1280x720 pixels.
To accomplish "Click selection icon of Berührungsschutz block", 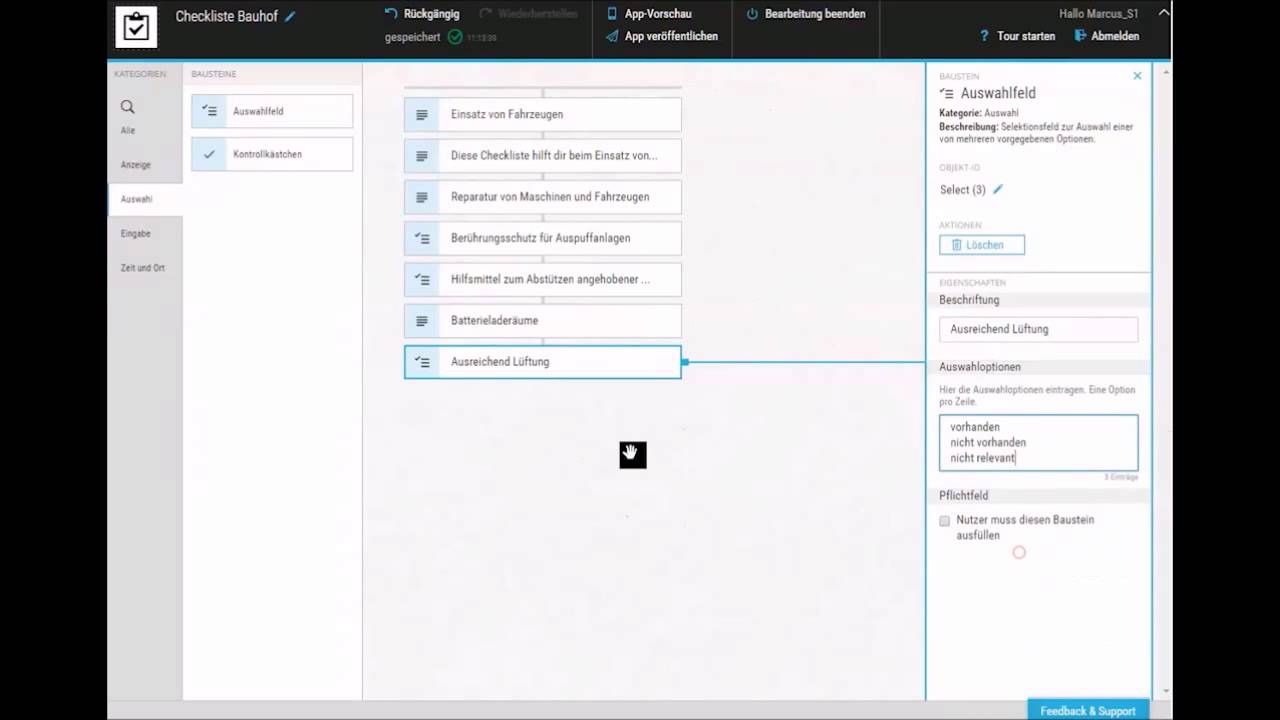I will [x=422, y=238].
